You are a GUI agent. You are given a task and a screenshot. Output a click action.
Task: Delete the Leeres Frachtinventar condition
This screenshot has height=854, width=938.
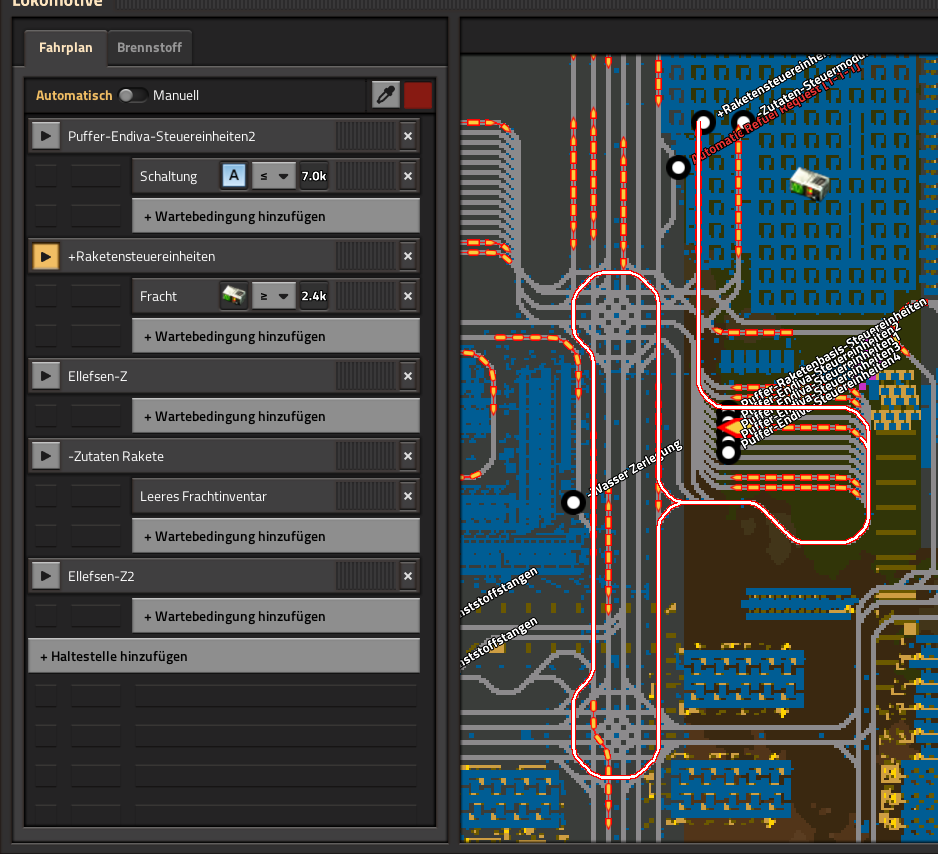tap(408, 496)
